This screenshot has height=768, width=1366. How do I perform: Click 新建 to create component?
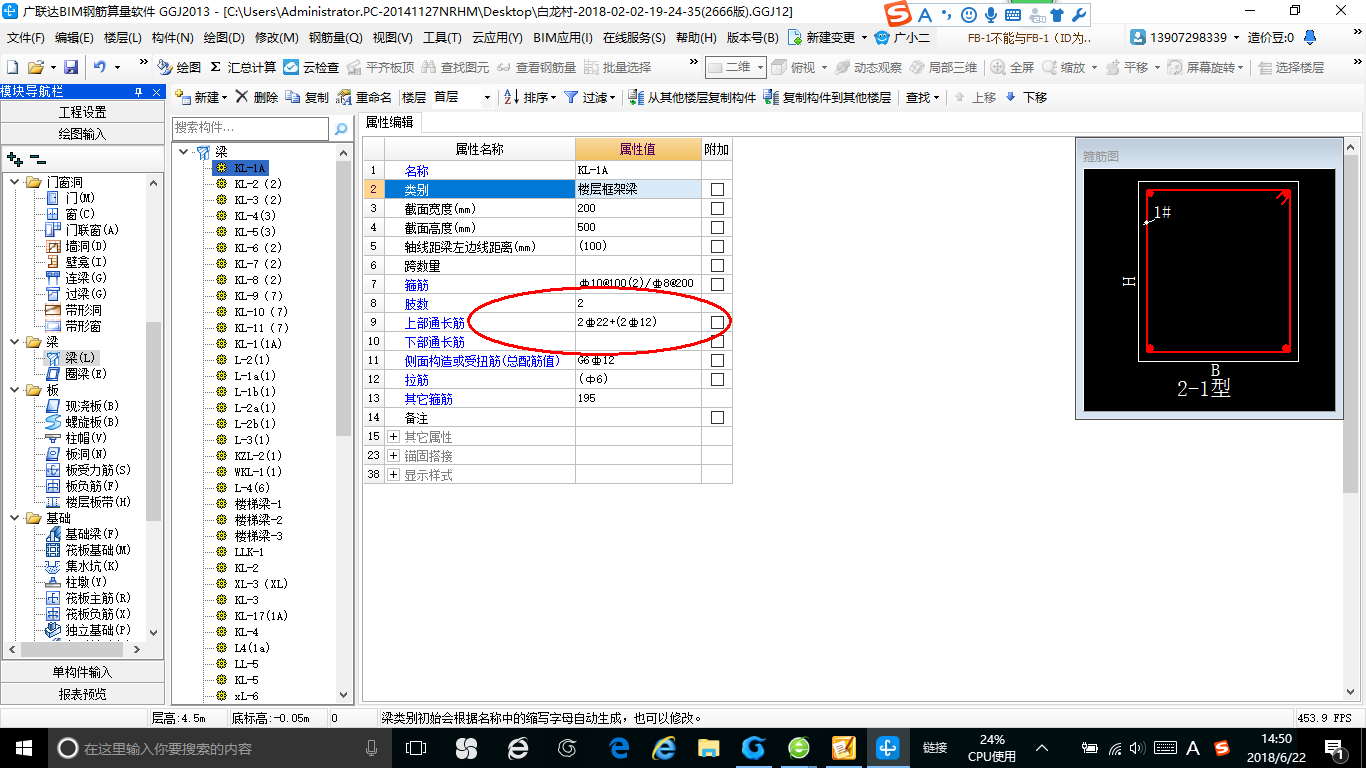point(201,97)
